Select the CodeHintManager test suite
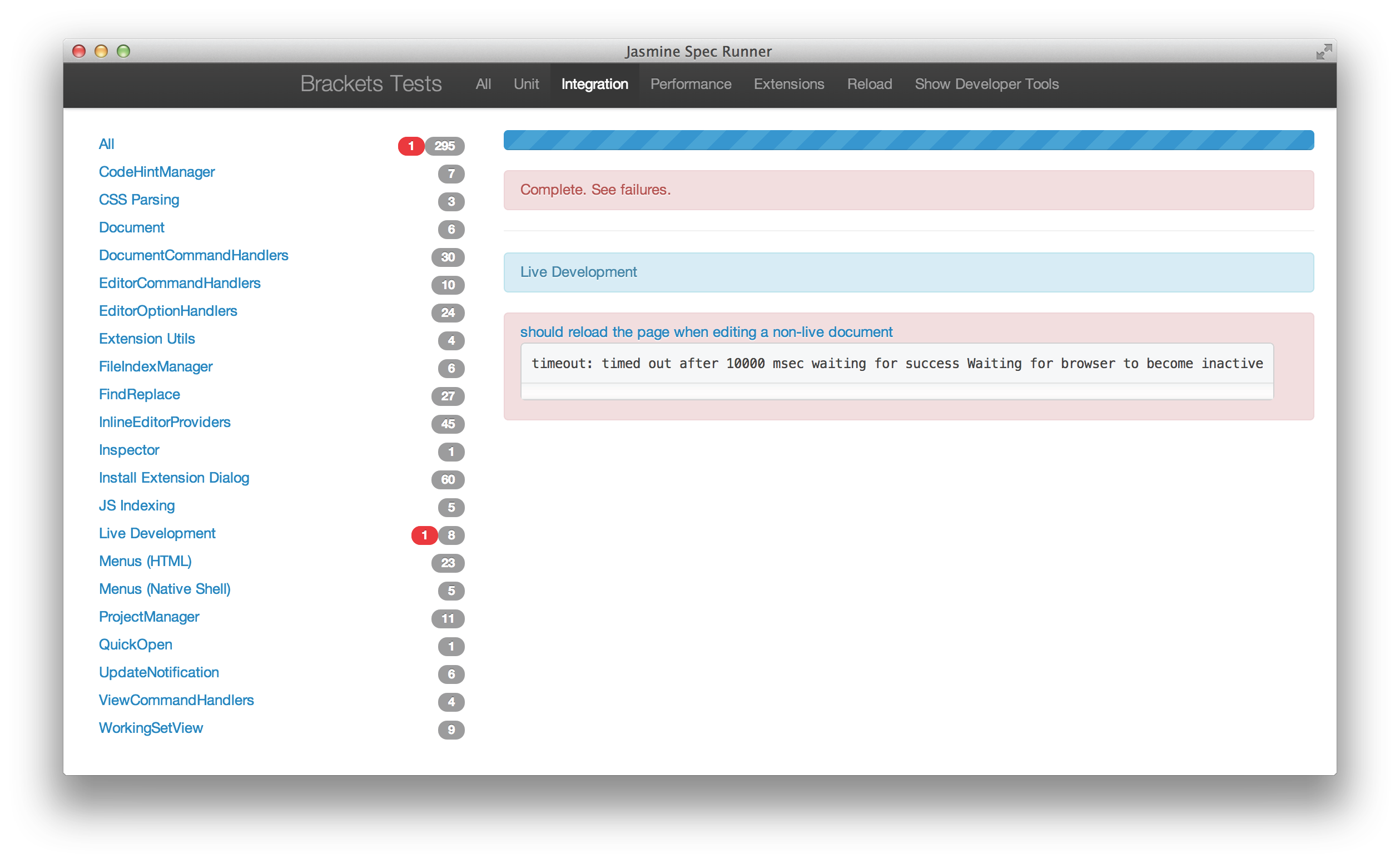1400x863 pixels. click(x=158, y=172)
